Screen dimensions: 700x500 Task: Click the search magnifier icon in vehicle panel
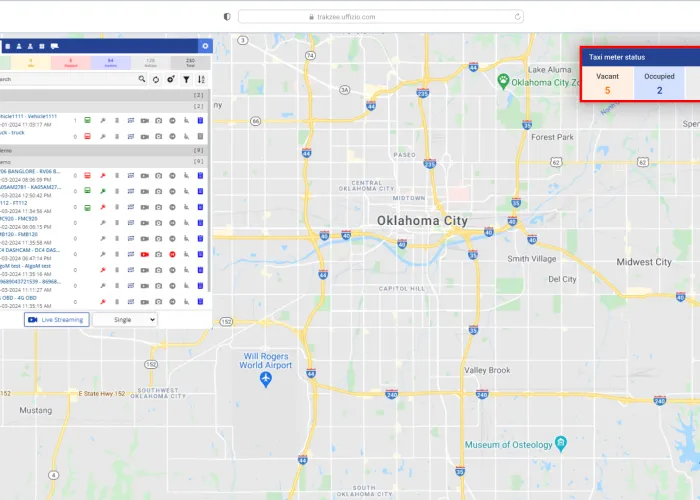pyautogui.click(x=142, y=79)
